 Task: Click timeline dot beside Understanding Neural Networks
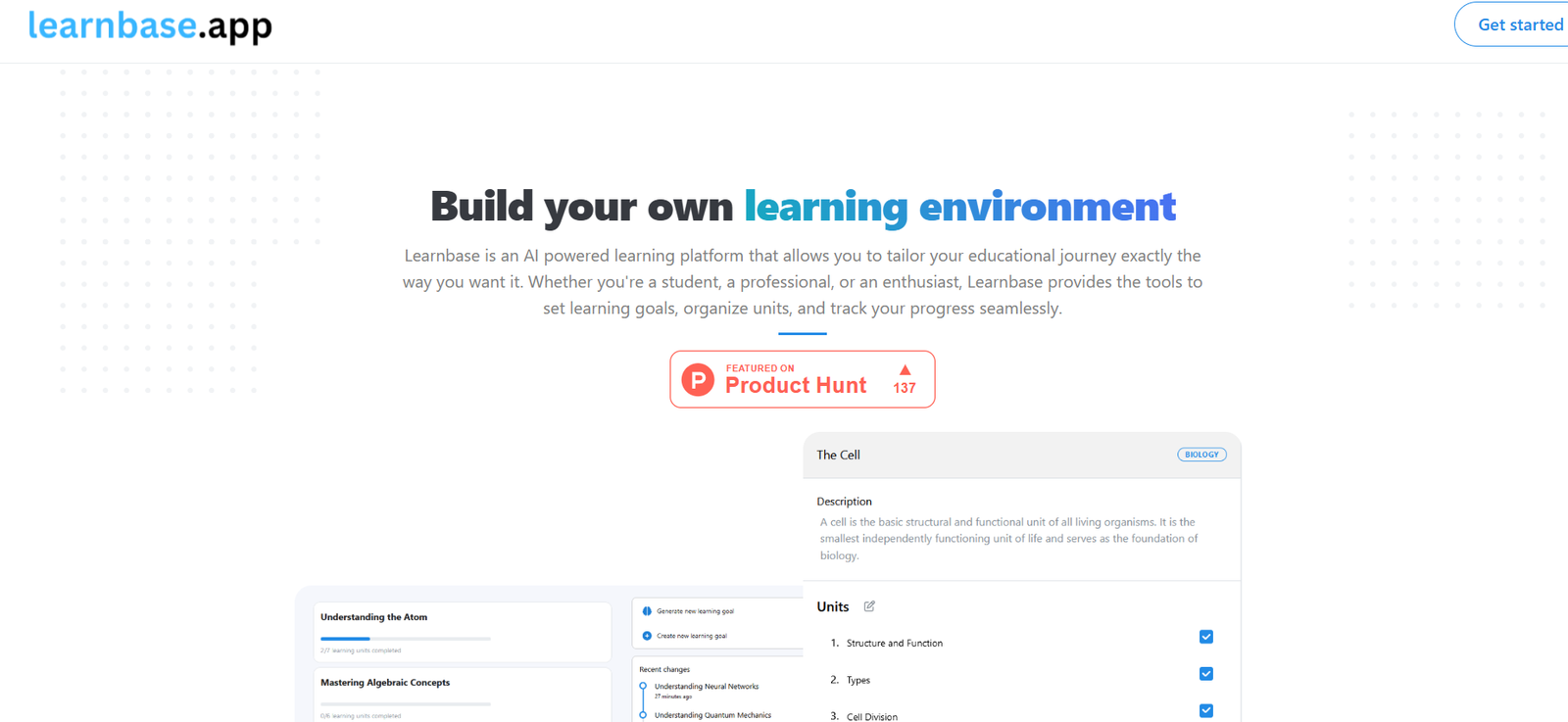tap(643, 686)
